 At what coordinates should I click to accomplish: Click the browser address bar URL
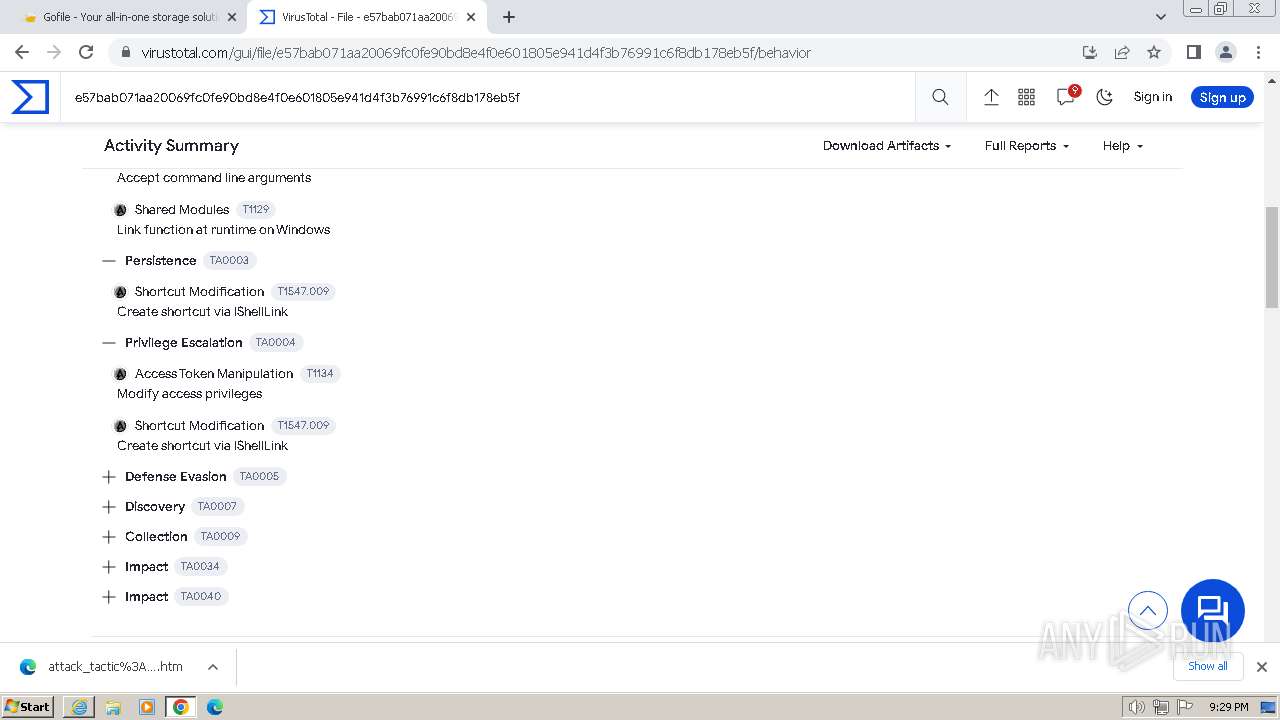476,52
